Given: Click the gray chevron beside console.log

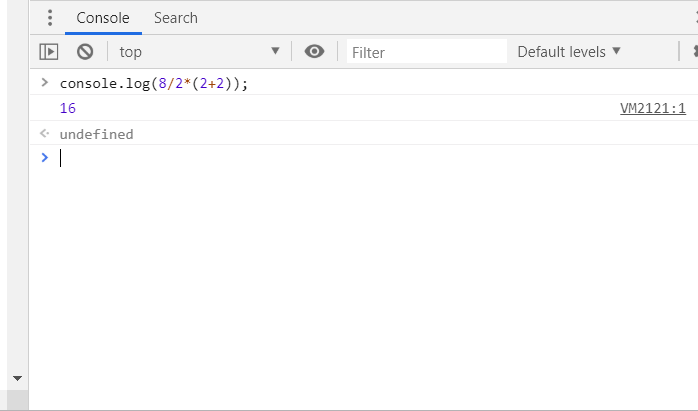Looking at the screenshot, I should point(44,82).
